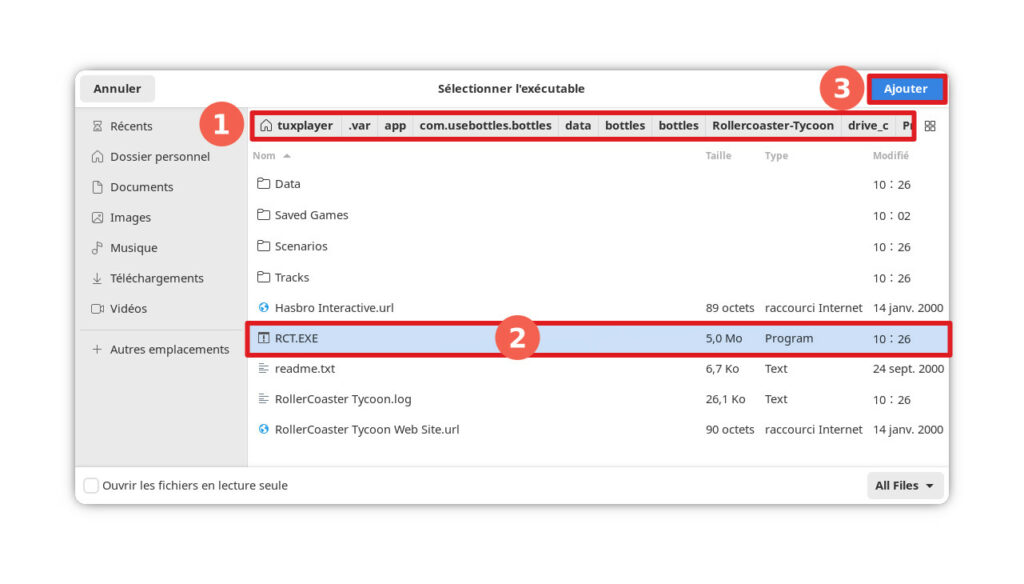Screen dimensions: 1024x584
Task: Go to Dossier personnel in sidebar
Action: click(159, 157)
